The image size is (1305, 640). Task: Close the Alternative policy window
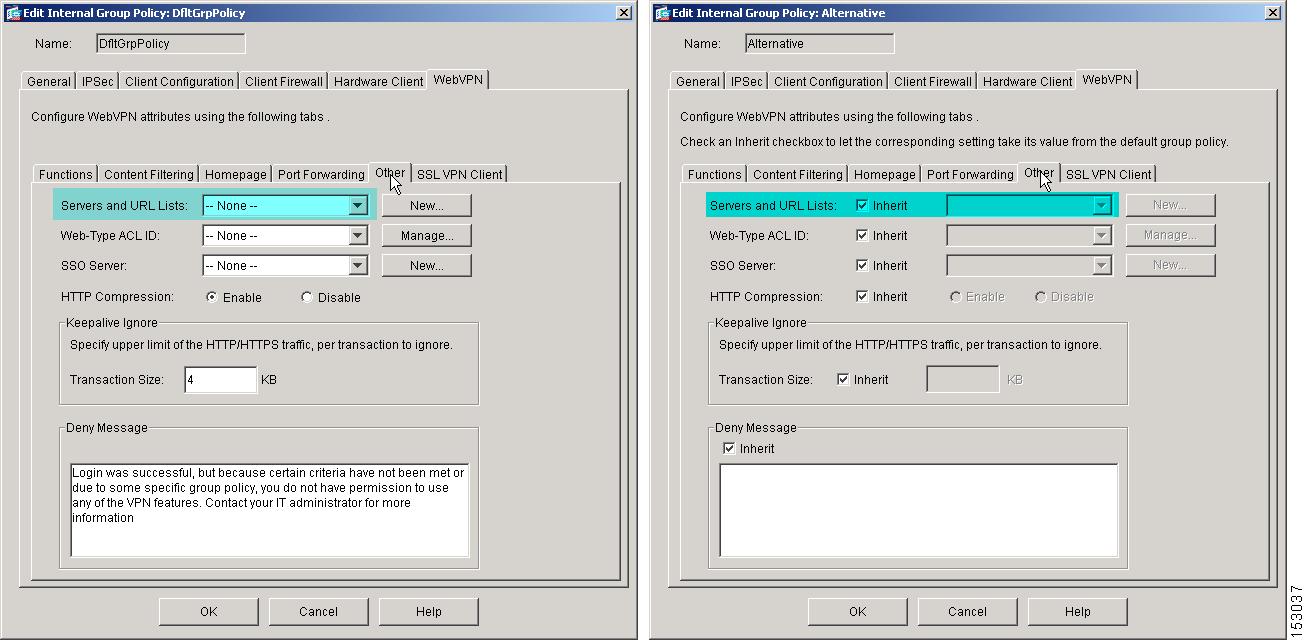(x=1272, y=13)
